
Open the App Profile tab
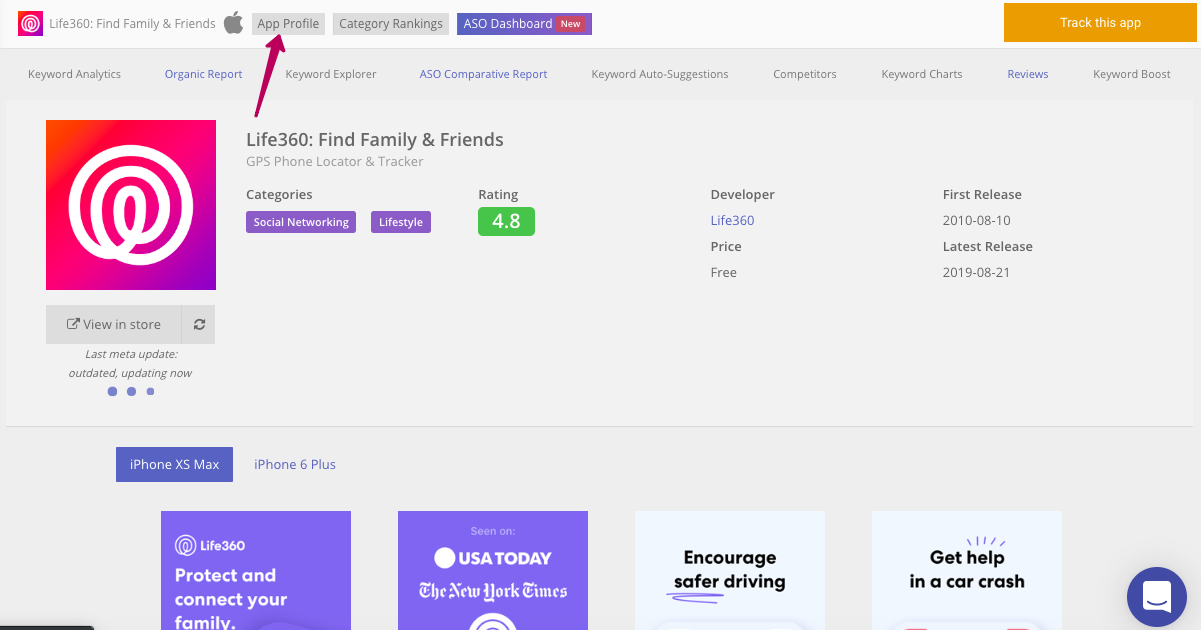(288, 24)
